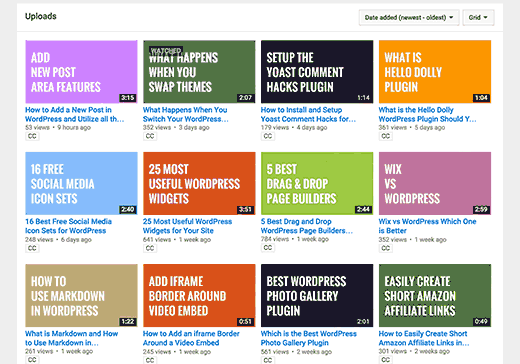Click '784 views • 1 week ago' text
This screenshot has height=364, width=520.
[295, 239]
